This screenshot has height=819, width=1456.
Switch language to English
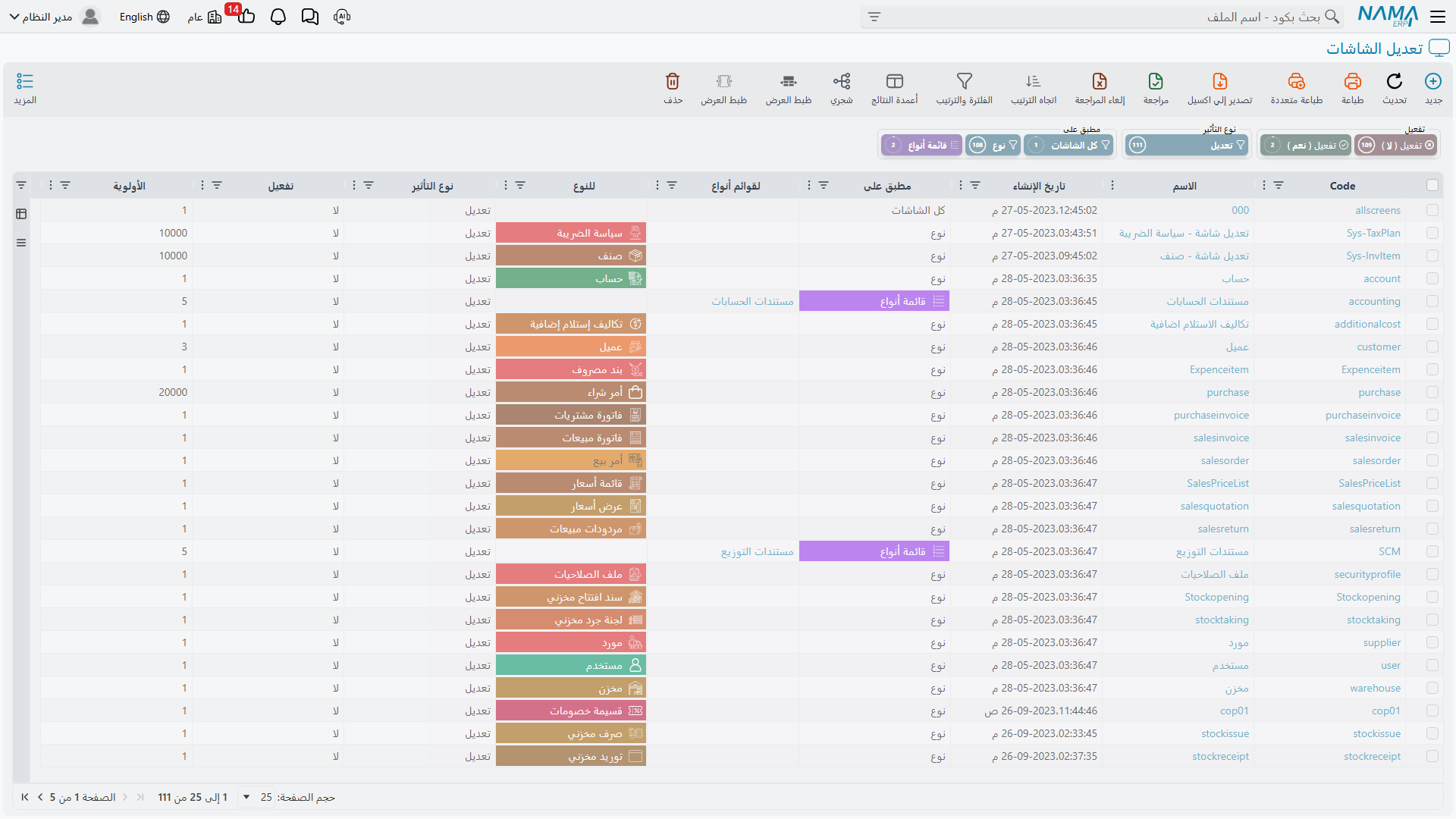coord(144,17)
